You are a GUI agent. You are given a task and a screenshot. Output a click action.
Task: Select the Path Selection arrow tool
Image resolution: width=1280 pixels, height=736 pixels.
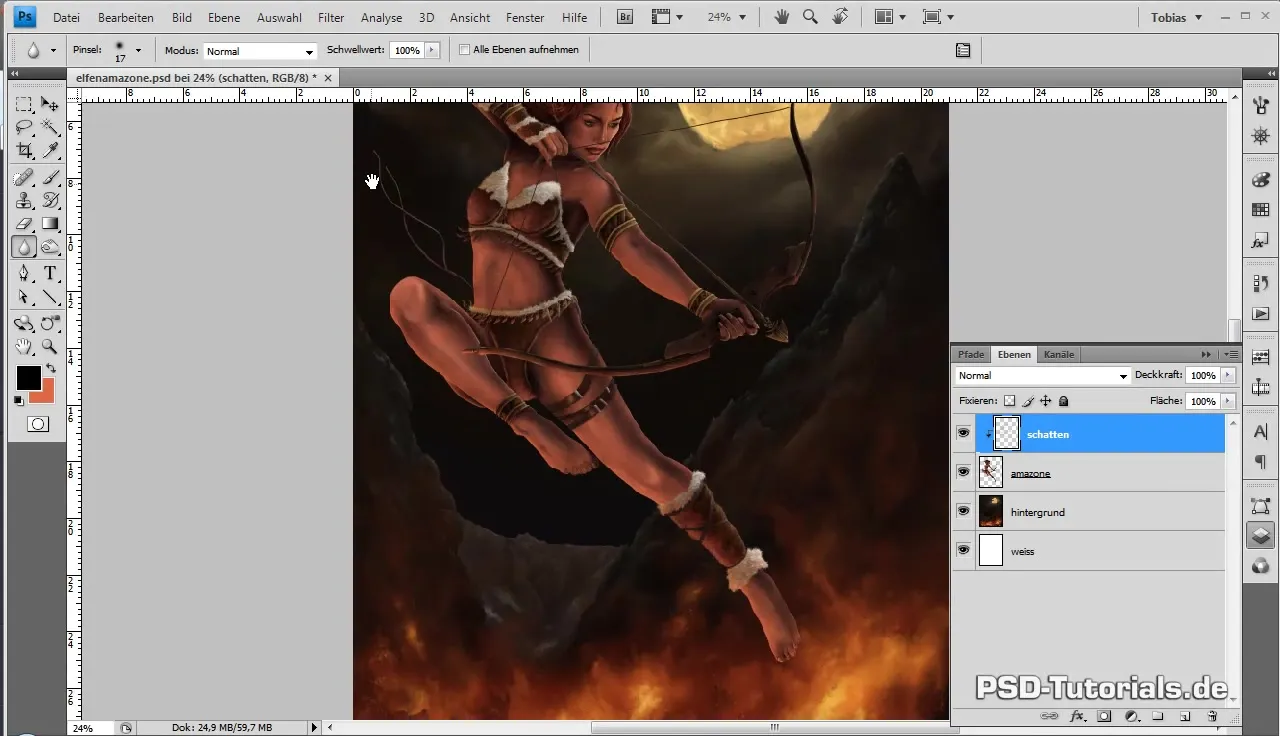pos(24,296)
